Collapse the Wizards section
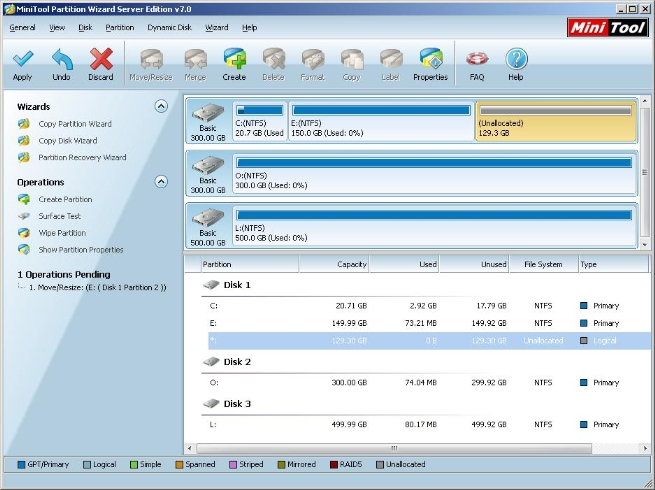Image resolution: width=655 pixels, height=490 pixels. coord(161,106)
